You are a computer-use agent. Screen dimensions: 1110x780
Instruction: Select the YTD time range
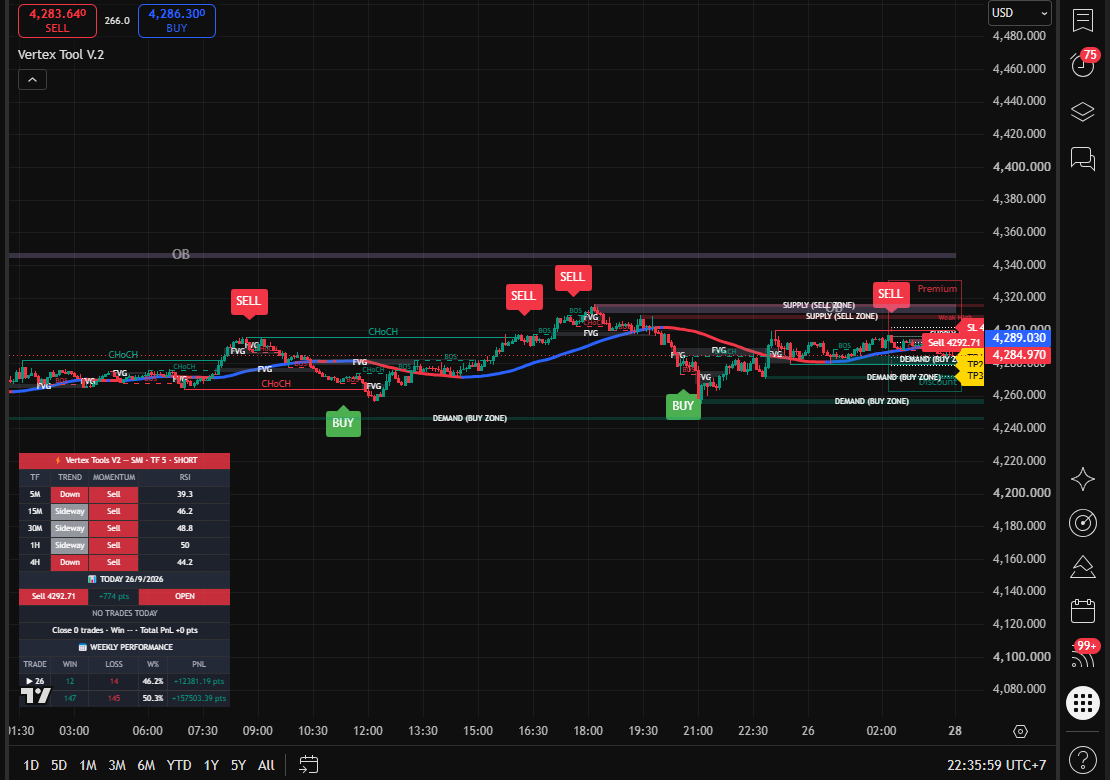point(178,765)
